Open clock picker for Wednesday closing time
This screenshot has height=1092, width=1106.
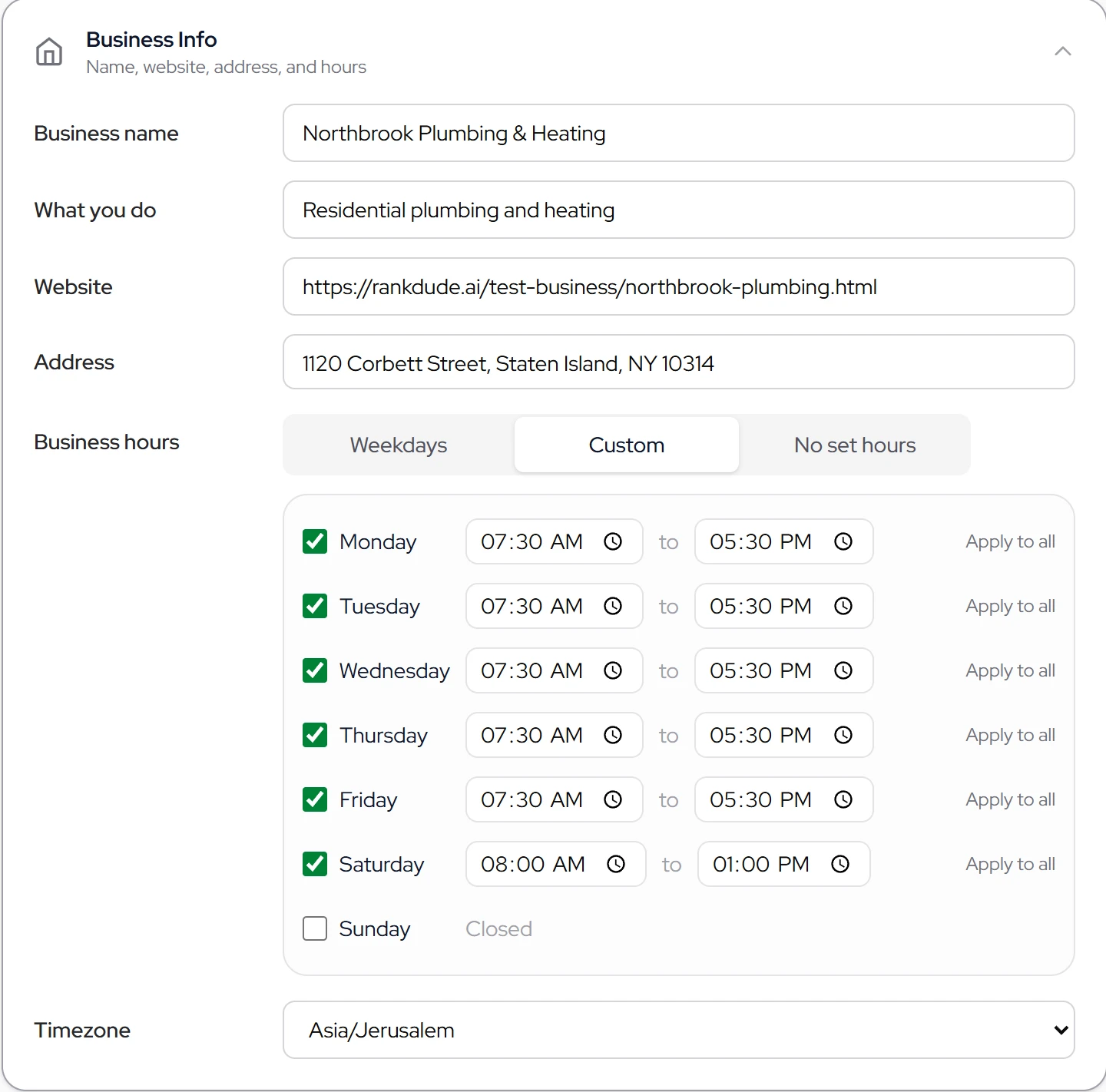[x=843, y=670]
